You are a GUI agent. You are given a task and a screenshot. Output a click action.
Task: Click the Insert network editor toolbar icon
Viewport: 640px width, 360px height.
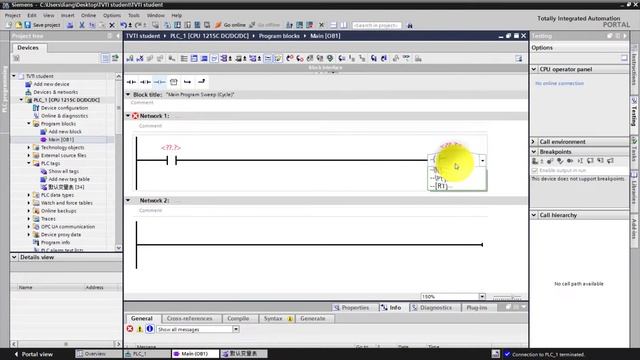(130, 59)
